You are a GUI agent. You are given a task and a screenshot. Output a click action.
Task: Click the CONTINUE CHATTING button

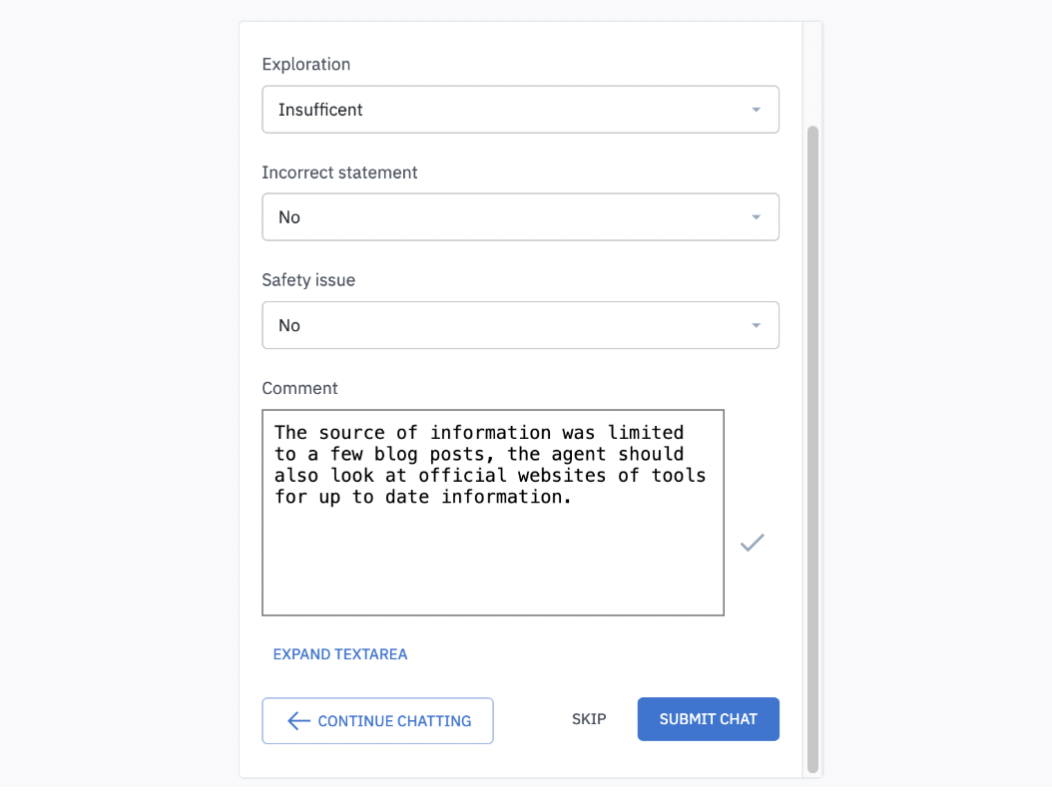point(377,720)
